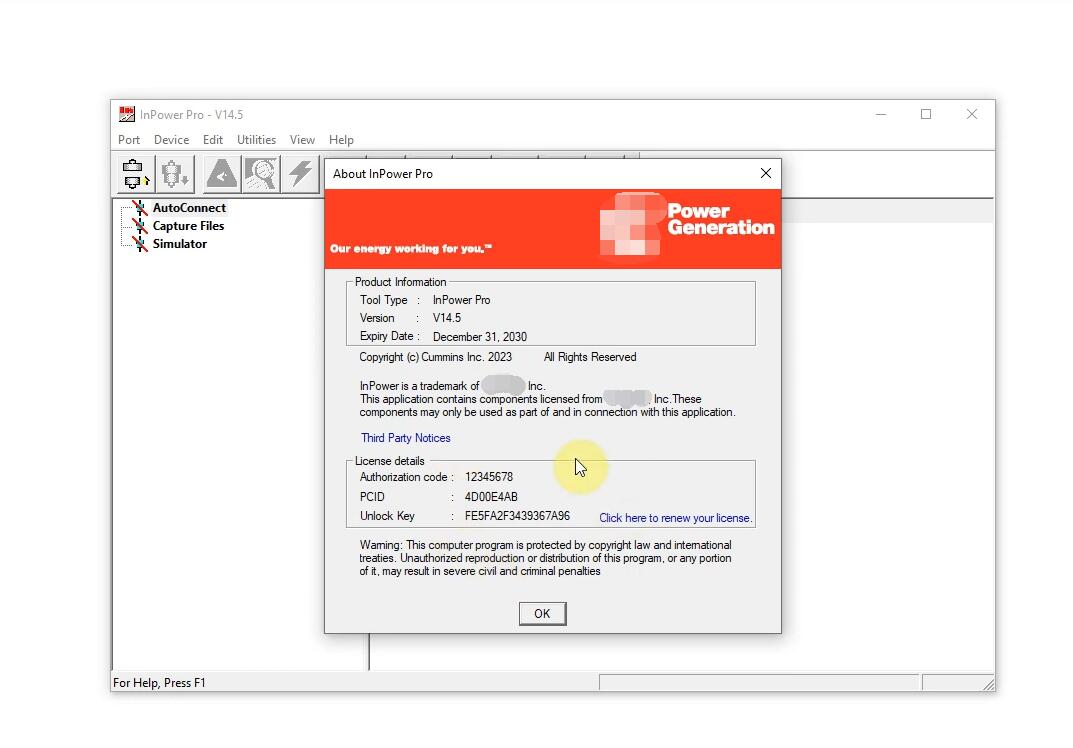This screenshot has width=1073, height=748.
Task: Click the magnifying glass toolbar icon
Action: pyautogui.click(x=261, y=174)
